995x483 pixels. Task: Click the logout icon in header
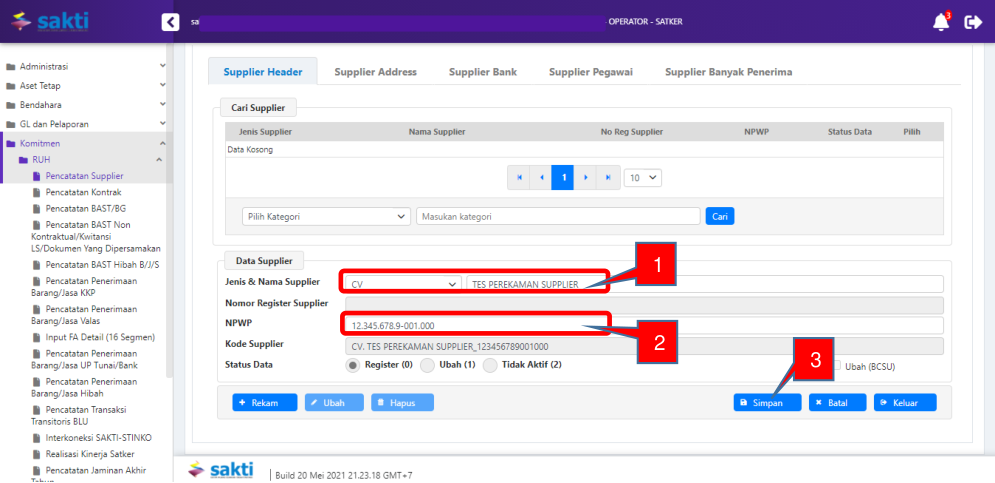click(972, 22)
